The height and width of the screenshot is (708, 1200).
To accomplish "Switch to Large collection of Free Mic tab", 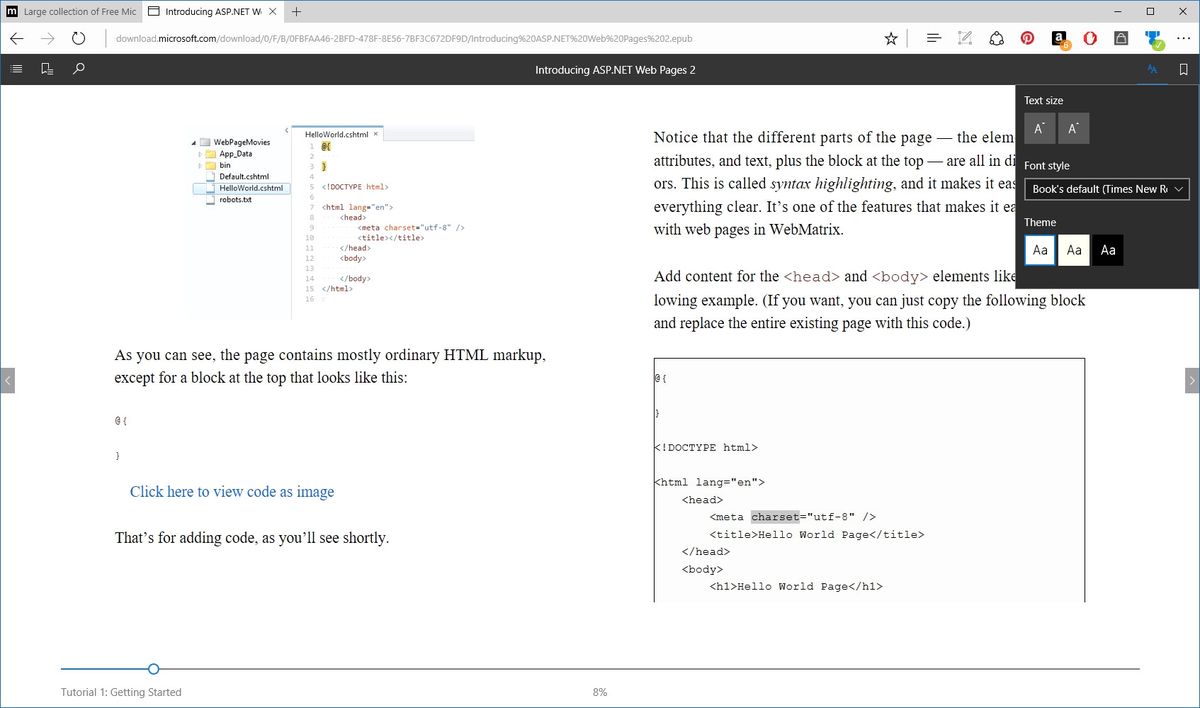I will pyautogui.click(x=69, y=11).
